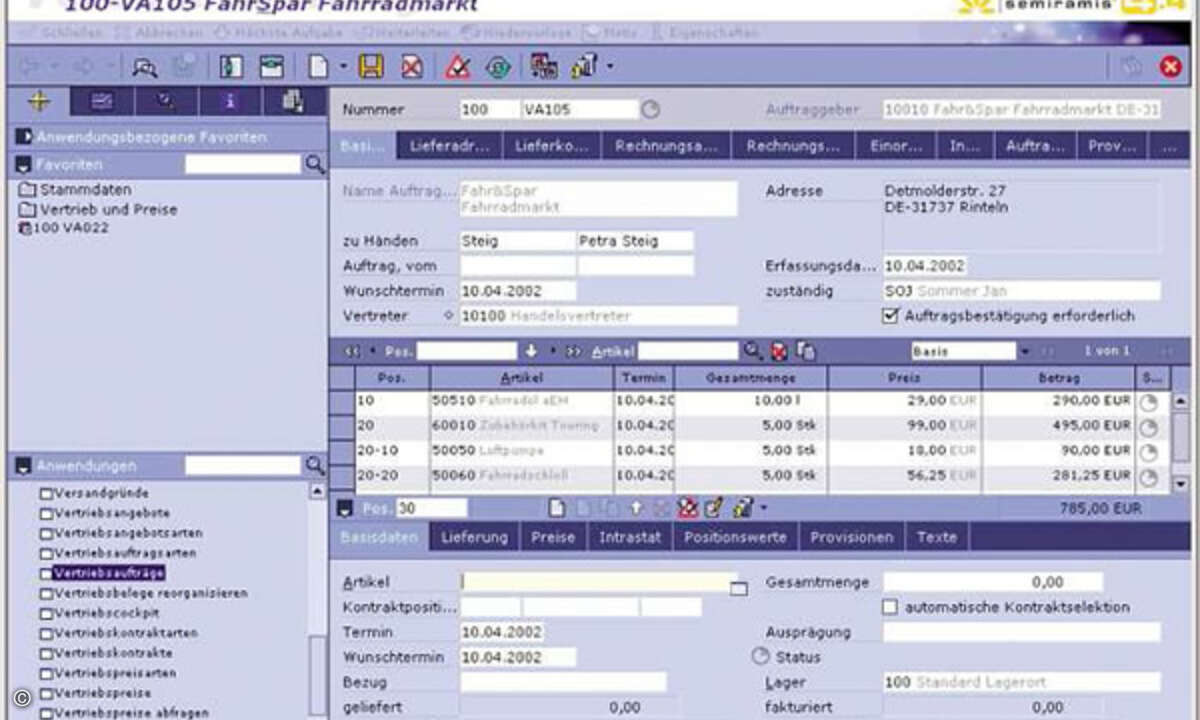Click the Betrag column header
This screenshot has height=720, width=1200.
pyautogui.click(x=1059, y=379)
